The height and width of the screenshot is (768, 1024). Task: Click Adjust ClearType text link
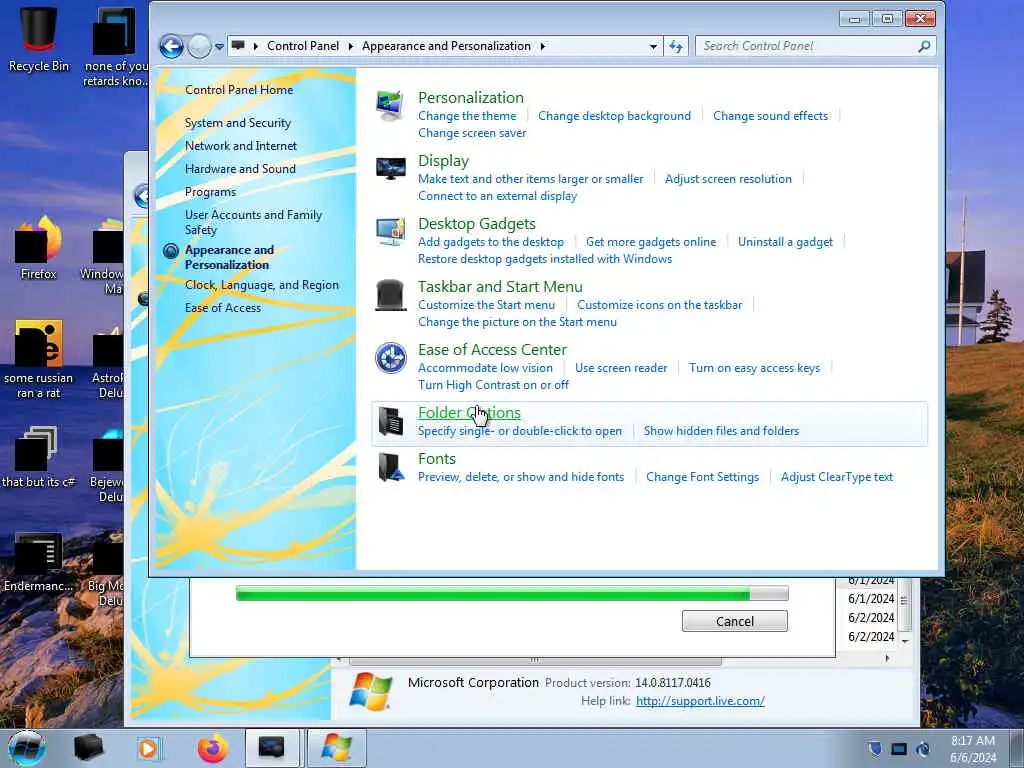tap(837, 477)
